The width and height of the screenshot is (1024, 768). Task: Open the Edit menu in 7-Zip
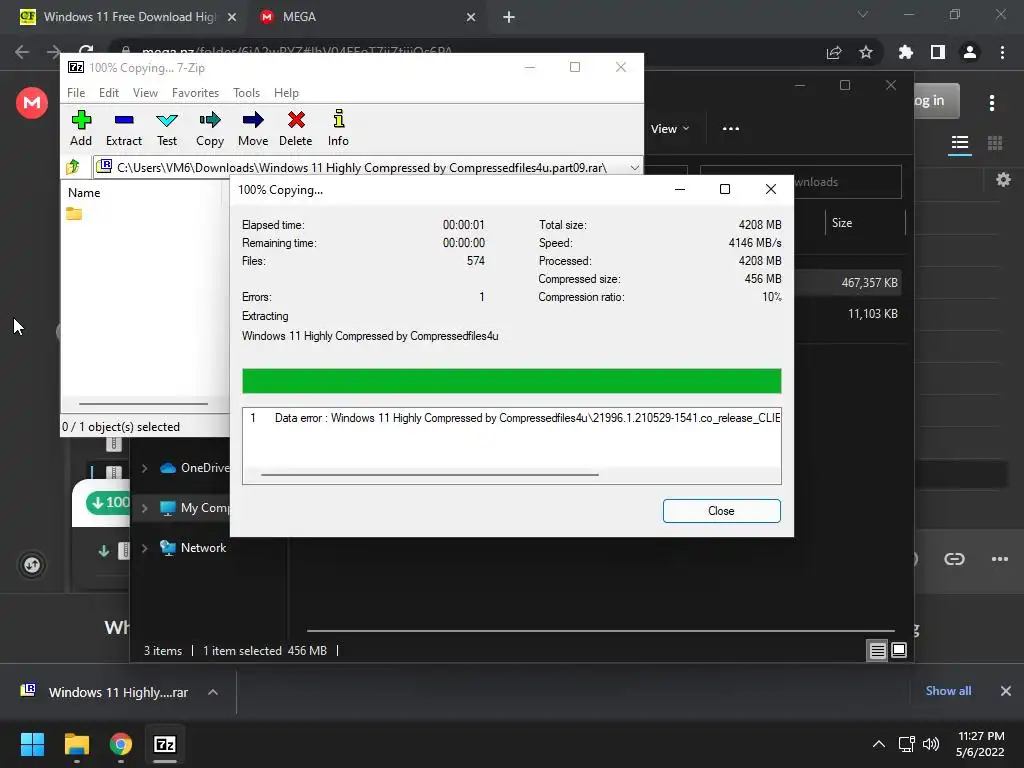[108, 93]
